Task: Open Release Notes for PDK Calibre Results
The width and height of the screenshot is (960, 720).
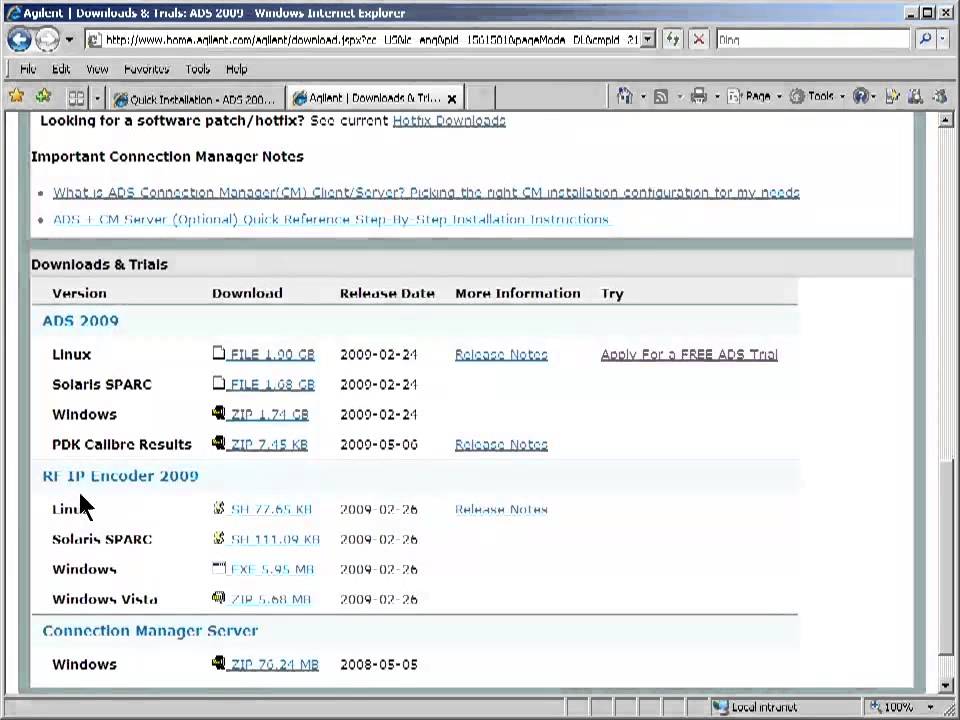Action: (x=501, y=444)
